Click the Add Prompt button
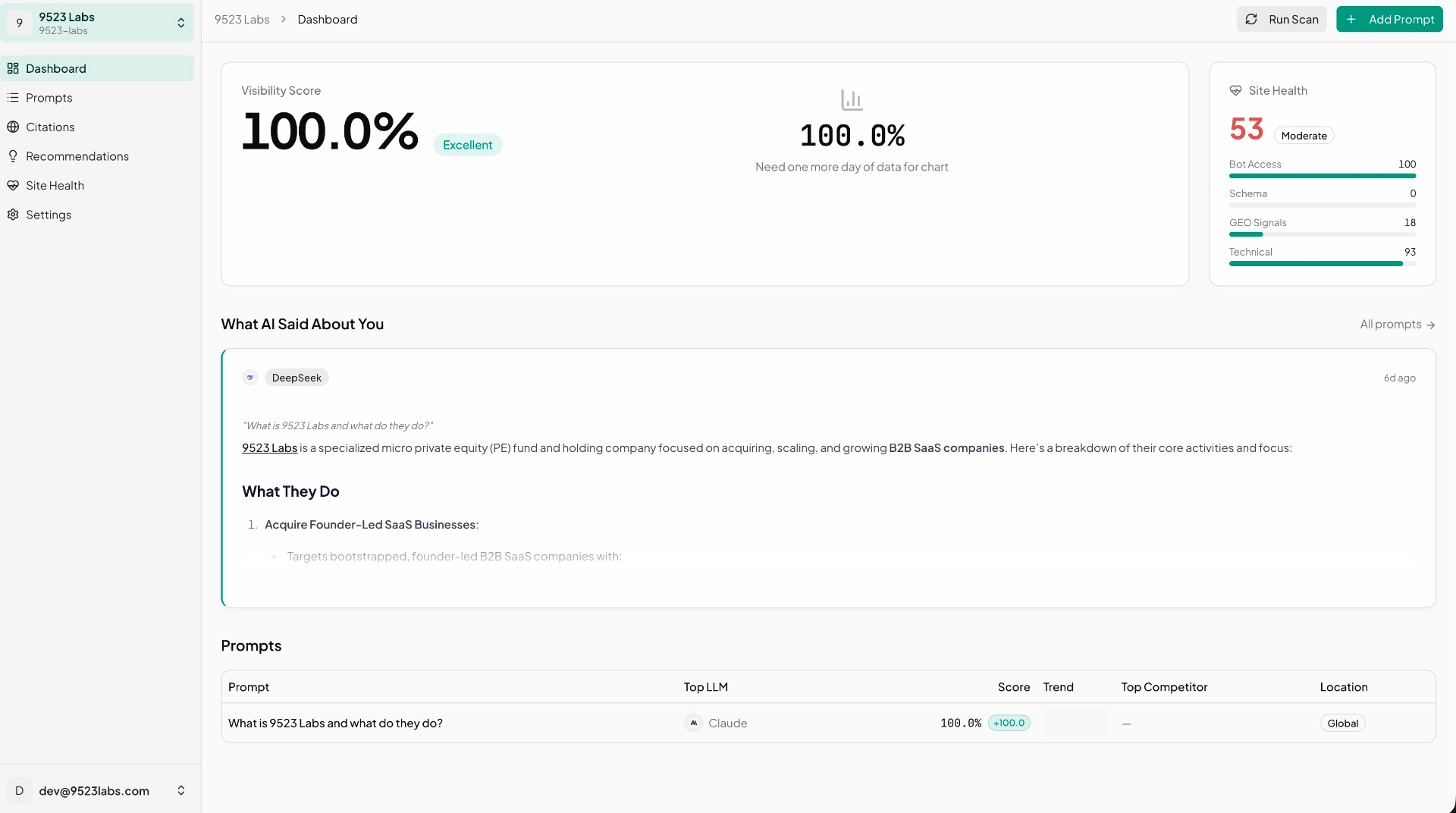 pyautogui.click(x=1389, y=20)
